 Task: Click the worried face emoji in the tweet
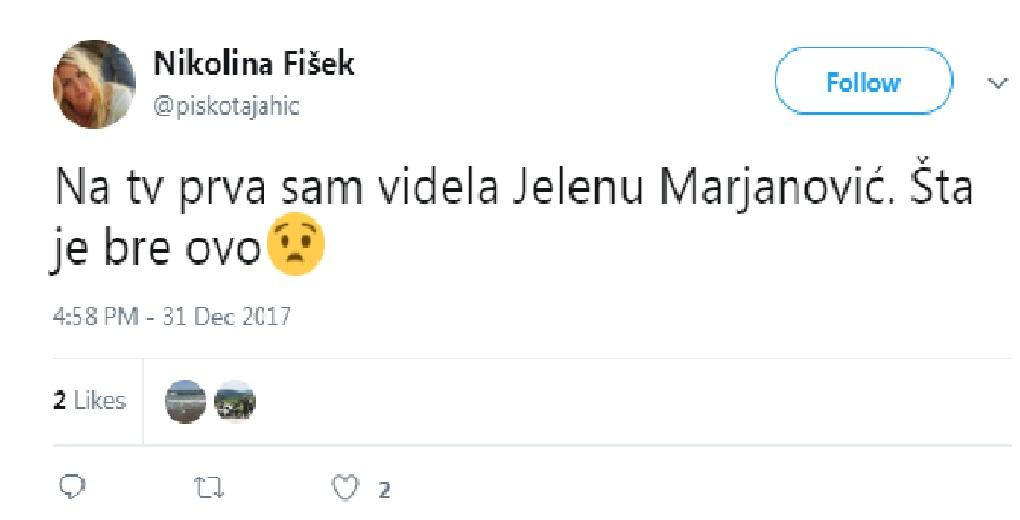pos(295,244)
